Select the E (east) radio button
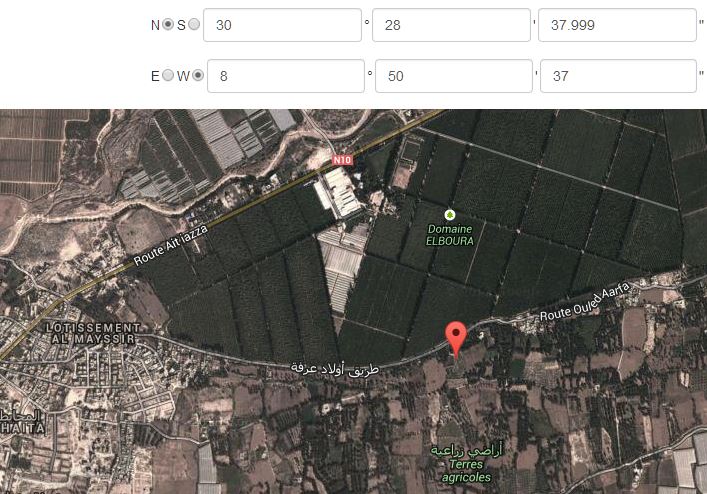 click(168, 75)
